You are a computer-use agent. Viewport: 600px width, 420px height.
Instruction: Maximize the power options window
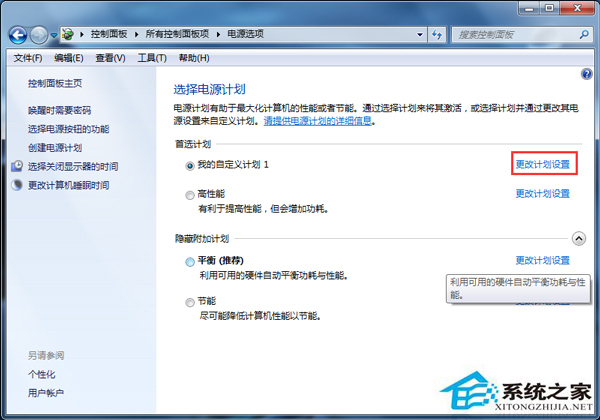point(549,8)
